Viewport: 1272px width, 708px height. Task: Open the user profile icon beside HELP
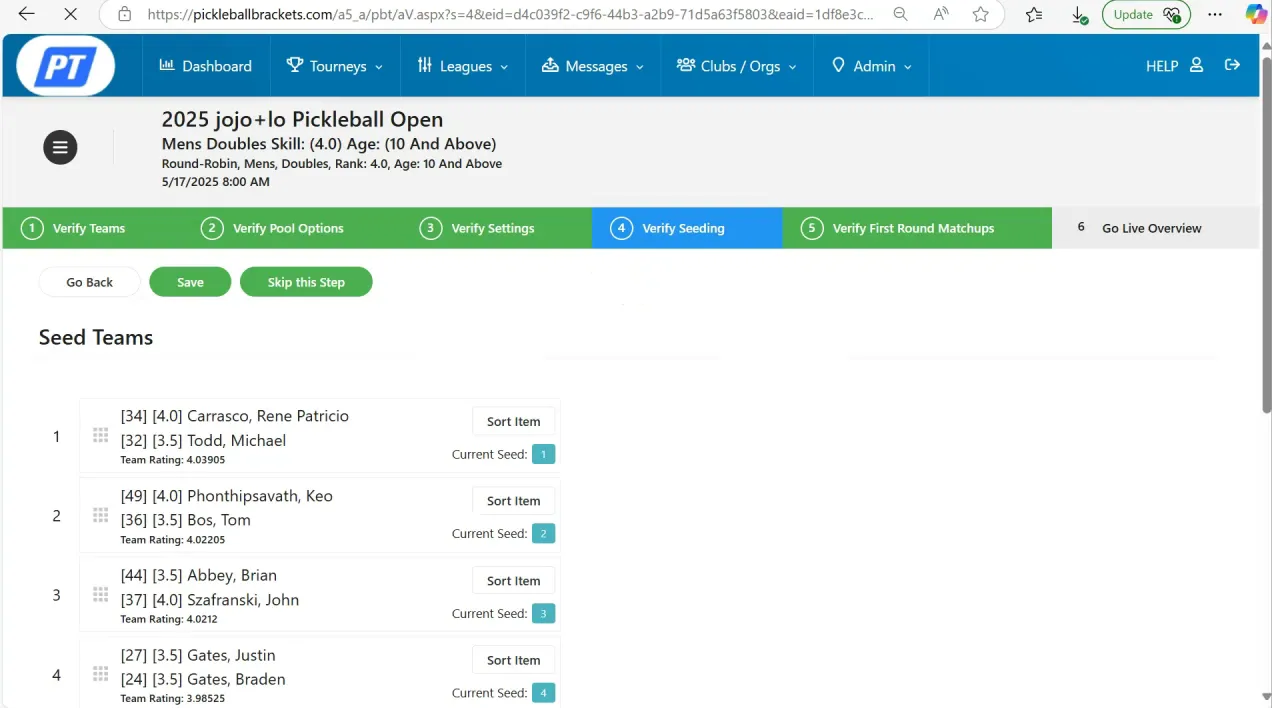[x=1196, y=65]
